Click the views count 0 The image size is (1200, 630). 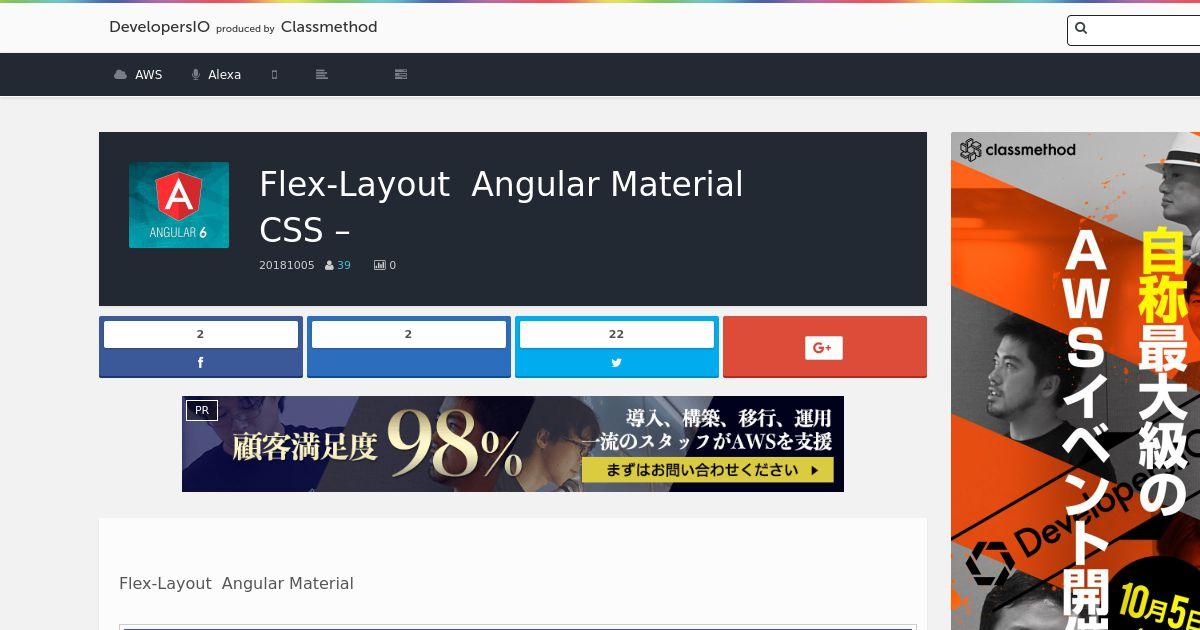click(392, 265)
